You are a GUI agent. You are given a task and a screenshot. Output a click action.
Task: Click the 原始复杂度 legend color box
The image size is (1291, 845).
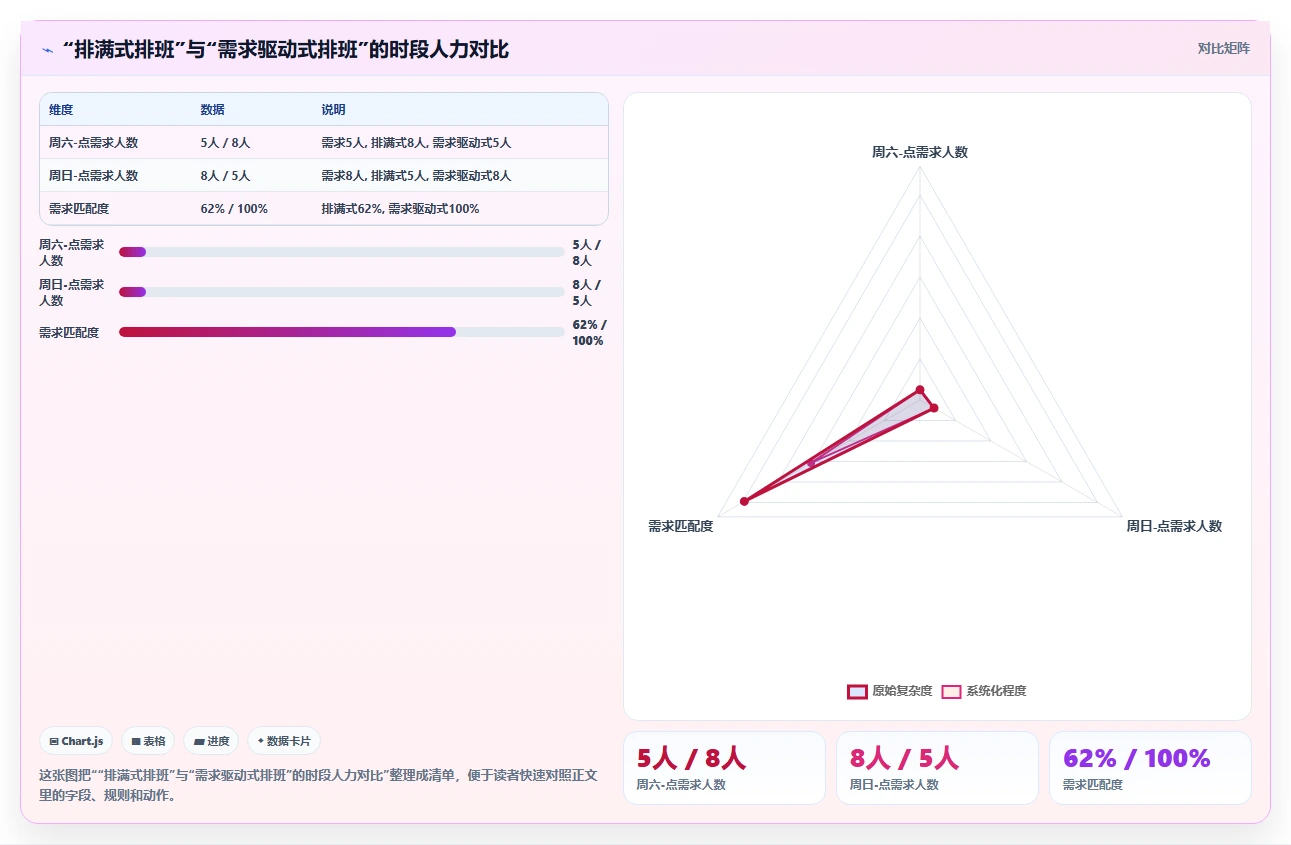(x=857, y=691)
